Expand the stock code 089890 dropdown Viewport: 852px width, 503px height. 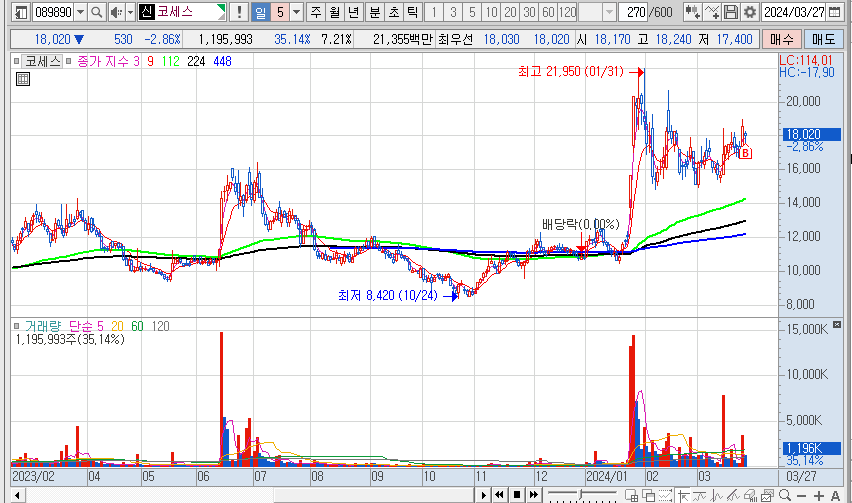coord(80,11)
